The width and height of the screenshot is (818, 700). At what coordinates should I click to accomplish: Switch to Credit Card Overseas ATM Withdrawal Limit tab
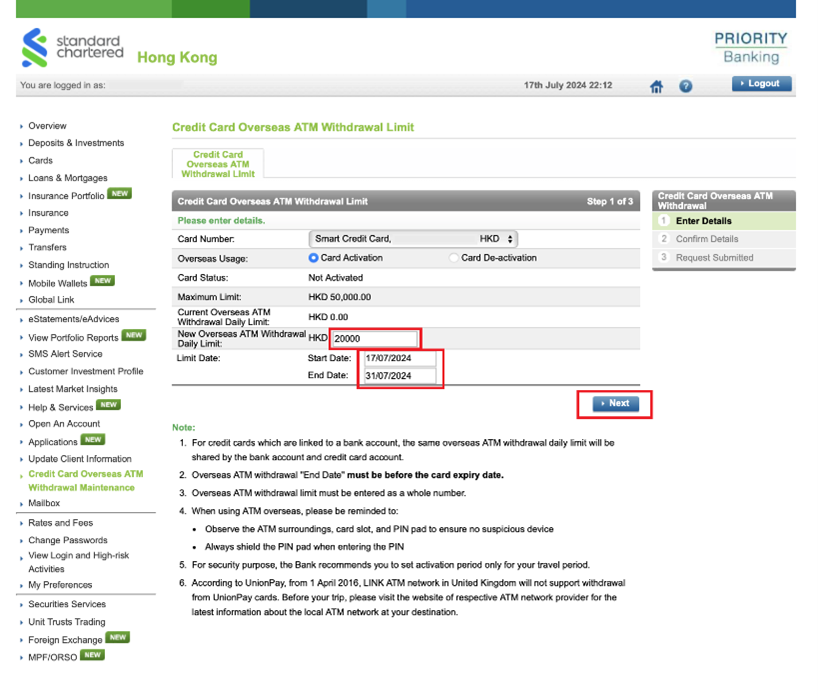(x=218, y=164)
